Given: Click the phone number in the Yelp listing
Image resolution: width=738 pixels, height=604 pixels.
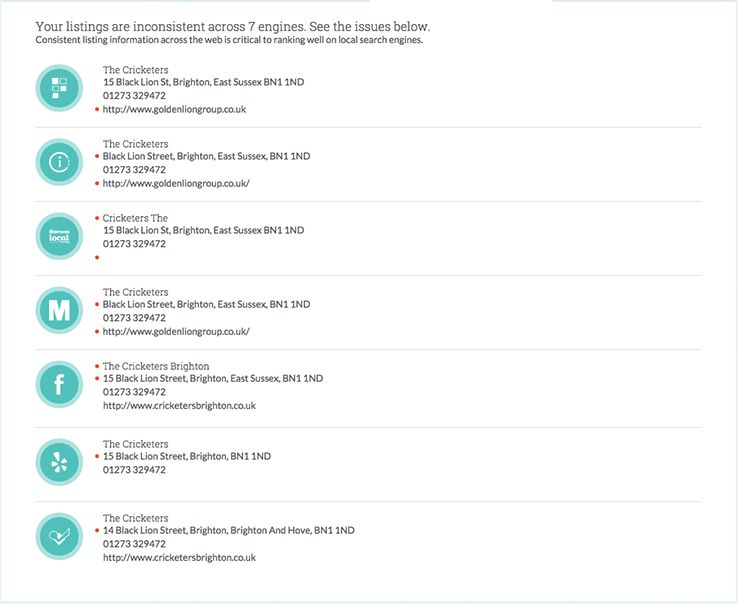Looking at the screenshot, I should 134,470.
